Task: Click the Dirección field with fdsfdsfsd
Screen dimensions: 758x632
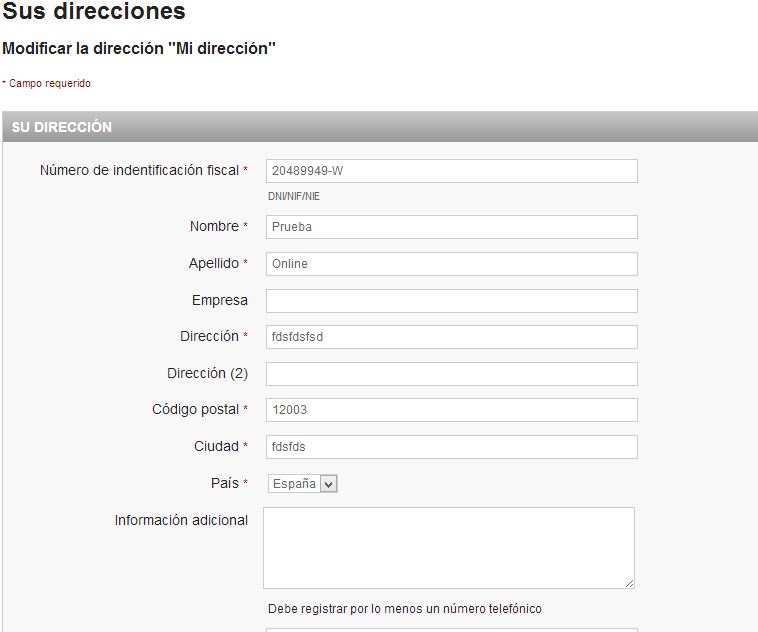Action: tap(451, 337)
